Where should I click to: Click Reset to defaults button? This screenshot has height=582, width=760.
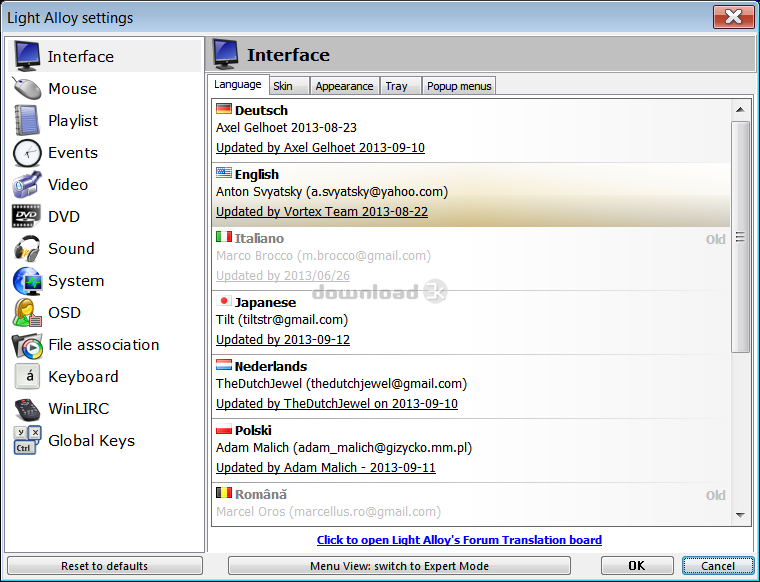pos(105,566)
